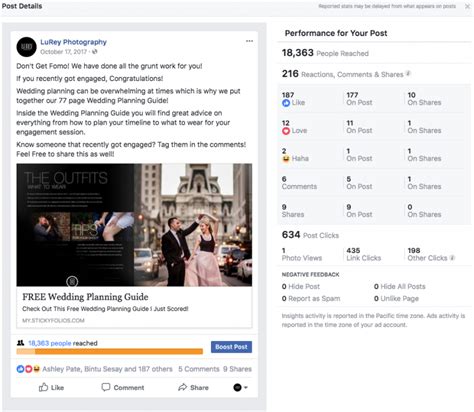Open the profile selector dropdown arrow
This screenshot has width=474, height=412.
click(246, 387)
